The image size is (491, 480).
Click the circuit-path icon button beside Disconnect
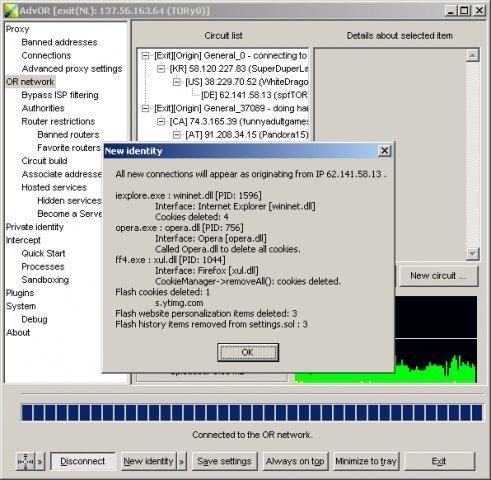(26, 462)
